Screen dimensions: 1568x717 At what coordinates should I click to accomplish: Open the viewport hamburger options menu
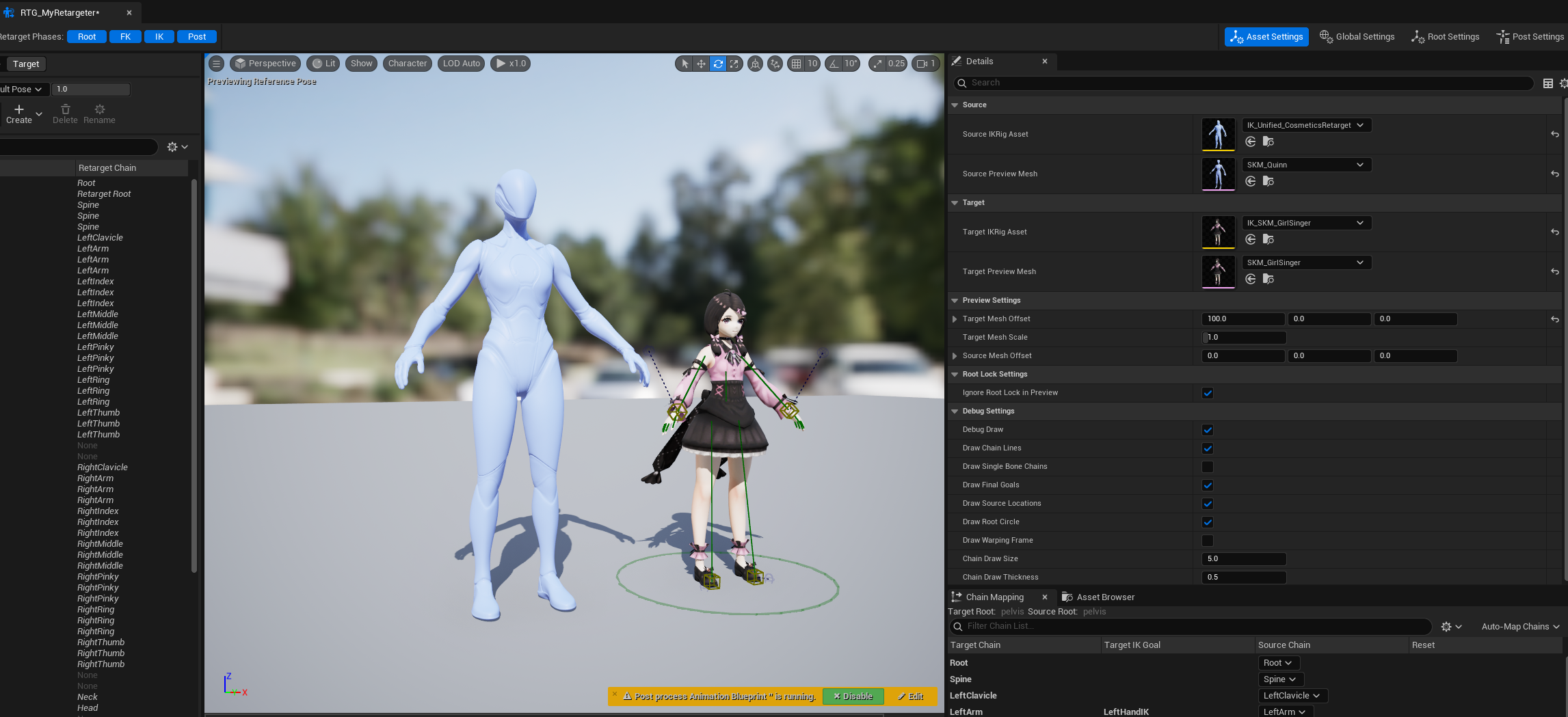216,64
